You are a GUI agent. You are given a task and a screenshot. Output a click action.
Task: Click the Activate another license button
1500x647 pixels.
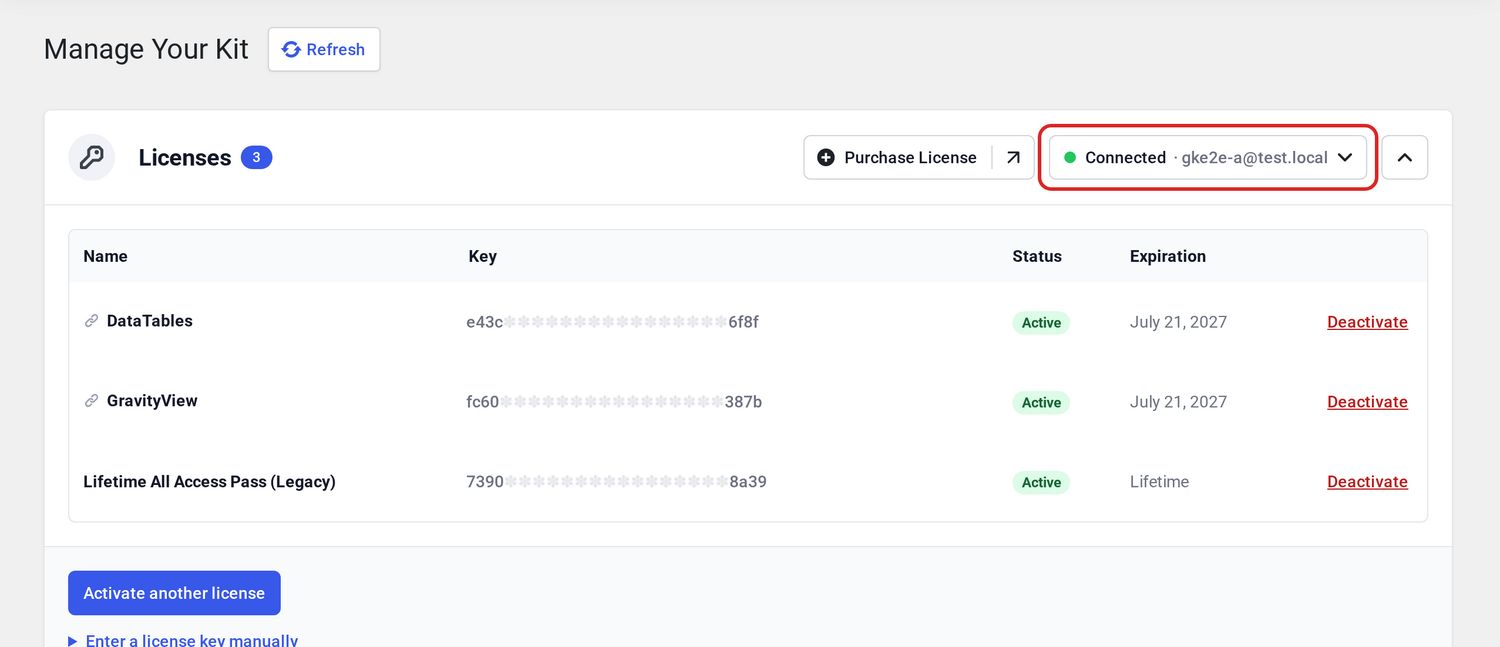[174, 593]
